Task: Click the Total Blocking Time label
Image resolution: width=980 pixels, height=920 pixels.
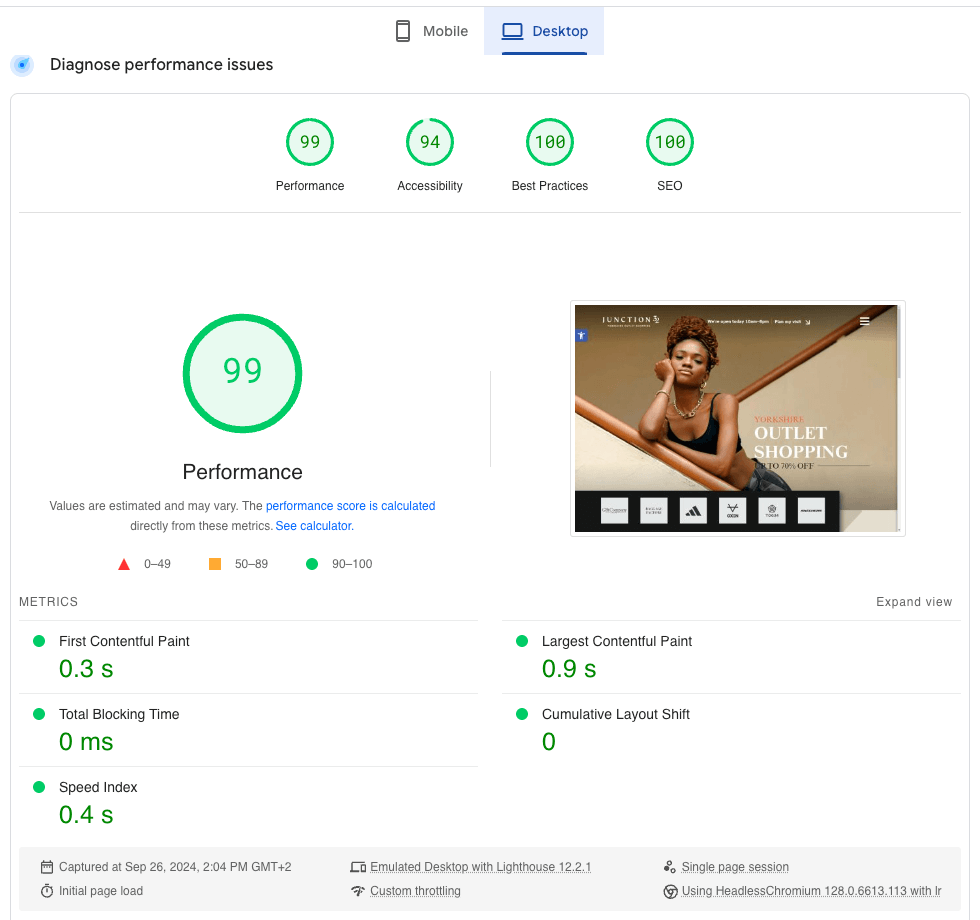Action: point(119,714)
